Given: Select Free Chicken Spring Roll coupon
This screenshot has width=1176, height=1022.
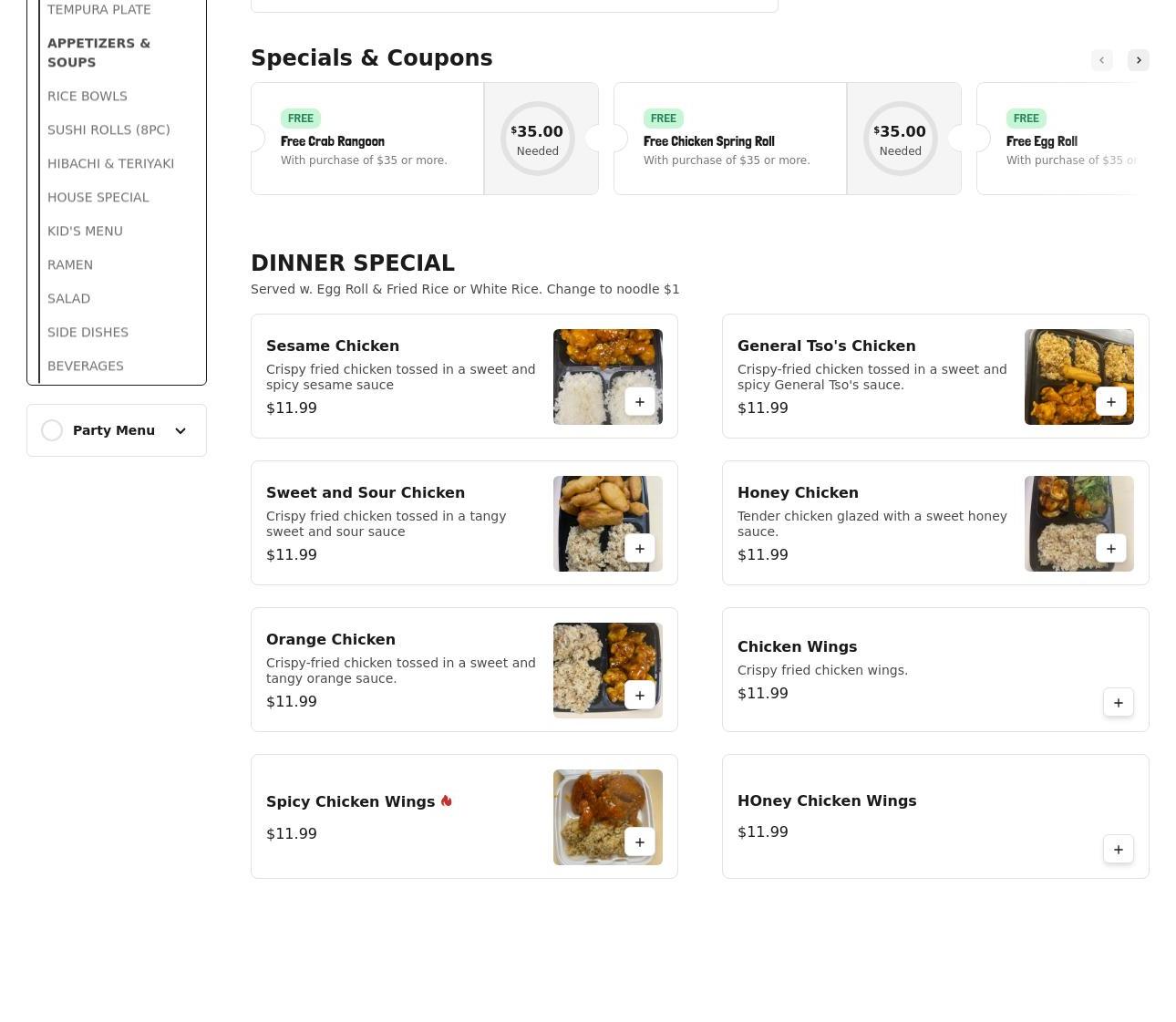Looking at the screenshot, I should [x=730, y=139].
